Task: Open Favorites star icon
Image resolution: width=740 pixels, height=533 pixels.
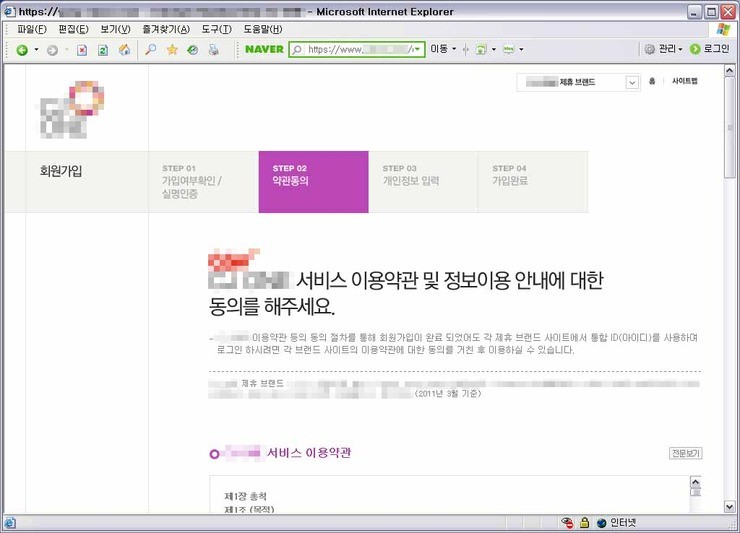Action: 172,49
